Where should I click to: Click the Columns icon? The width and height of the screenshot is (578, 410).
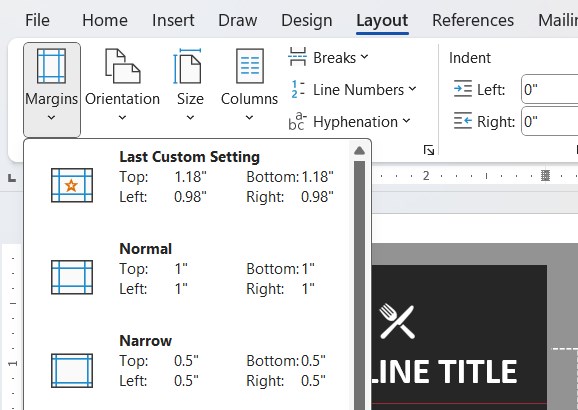(x=250, y=66)
